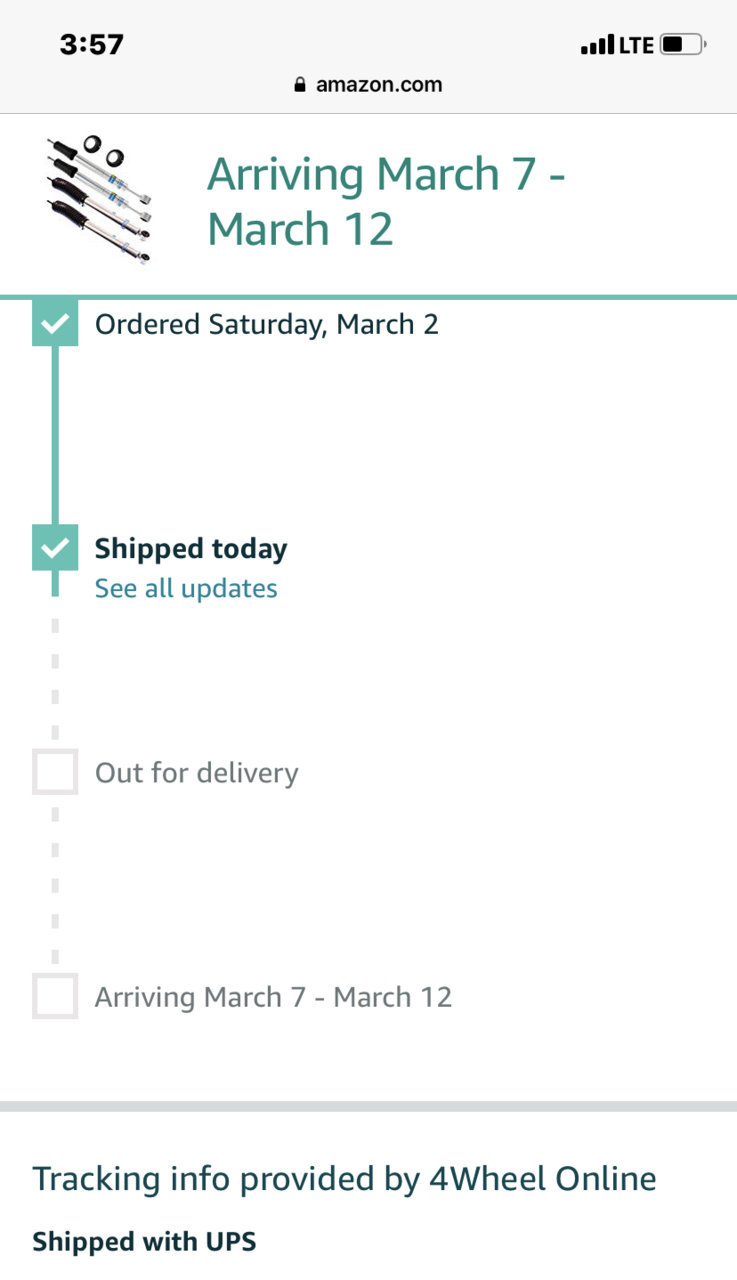Tap the LTE network indicator
The height and width of the screenshot is (1280, 737).
point(636,45)
